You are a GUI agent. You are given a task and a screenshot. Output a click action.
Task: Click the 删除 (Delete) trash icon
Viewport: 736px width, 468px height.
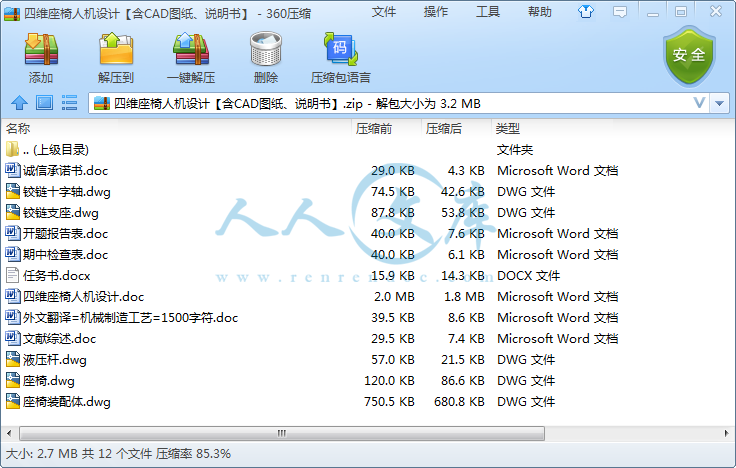266,49
